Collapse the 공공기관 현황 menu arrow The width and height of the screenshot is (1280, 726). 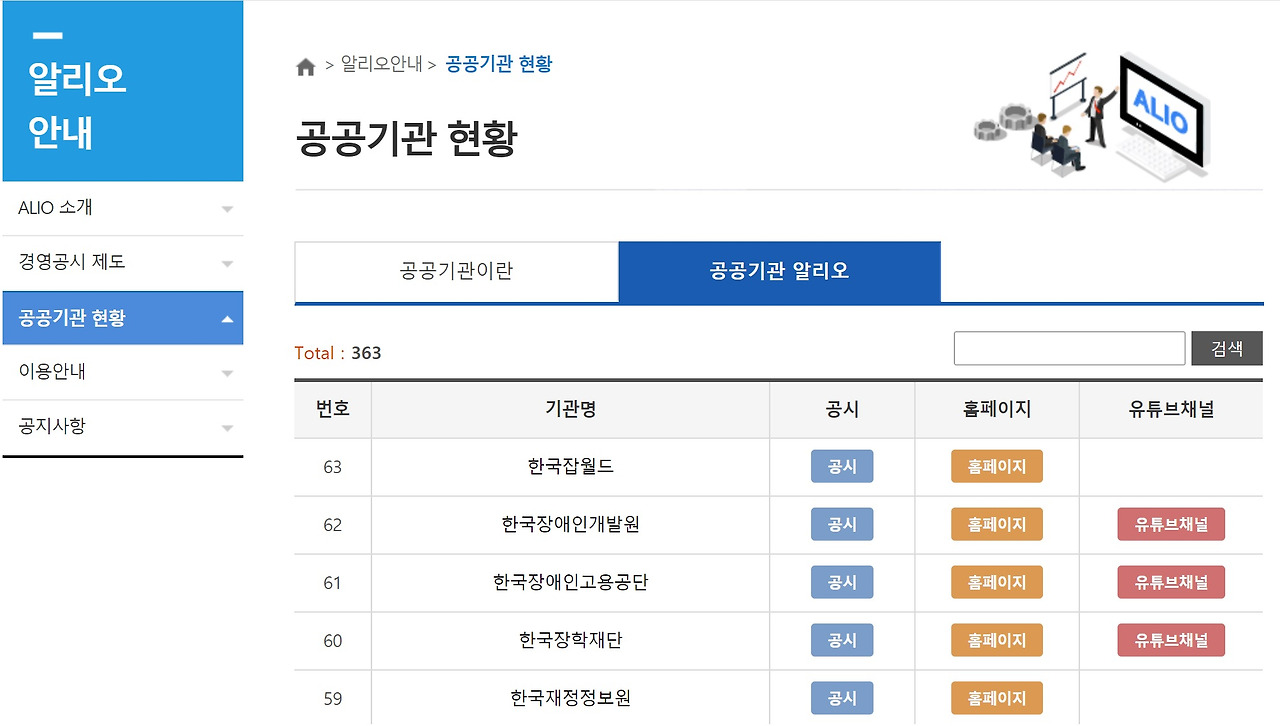[x=227, y=319]
